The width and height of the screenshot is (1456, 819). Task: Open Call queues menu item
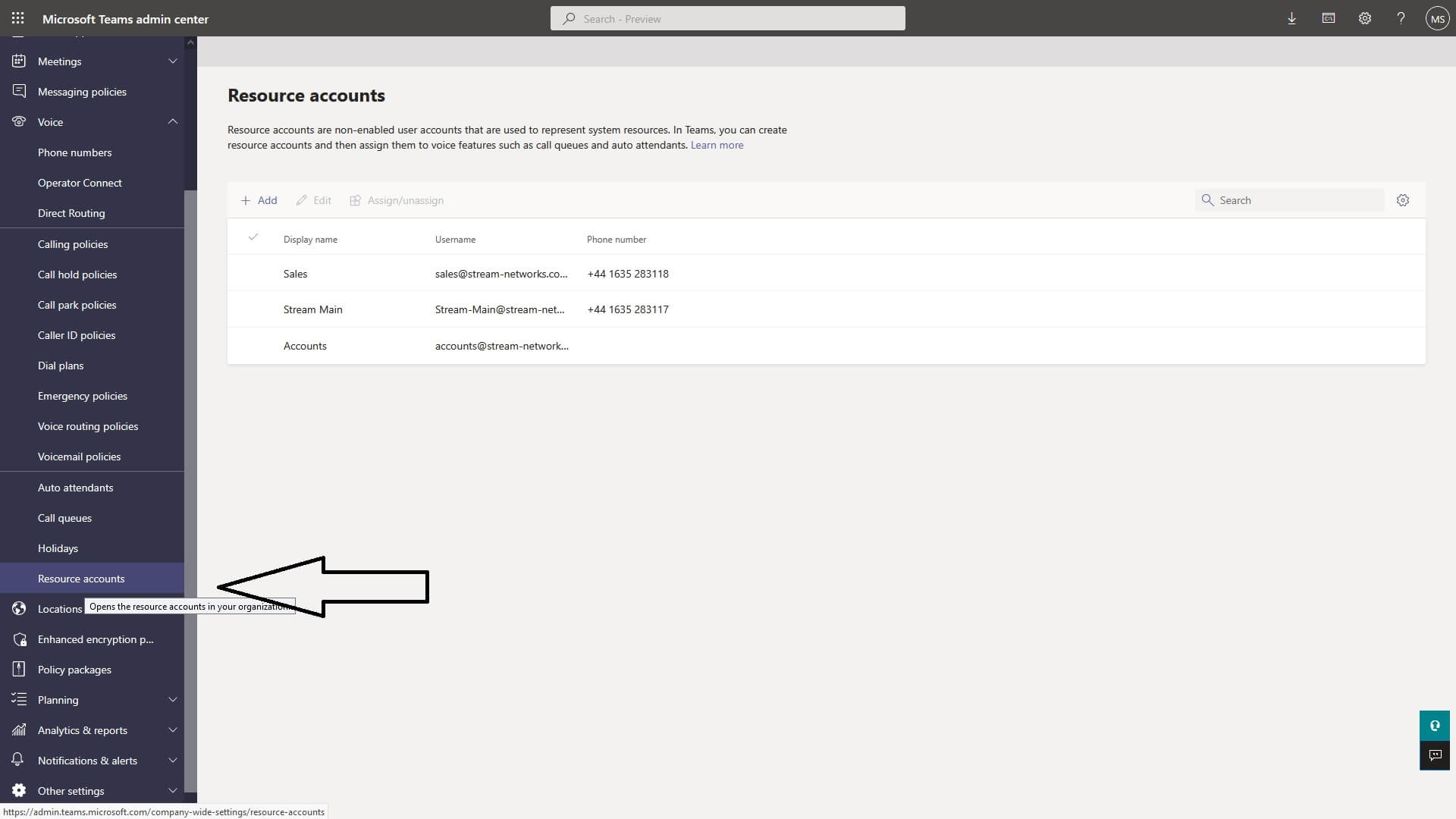64,517
